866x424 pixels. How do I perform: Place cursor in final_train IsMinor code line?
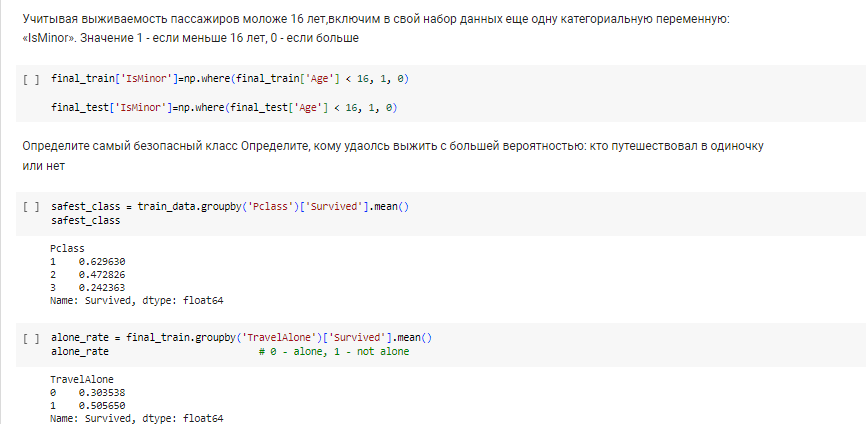(x=230, y=79)
